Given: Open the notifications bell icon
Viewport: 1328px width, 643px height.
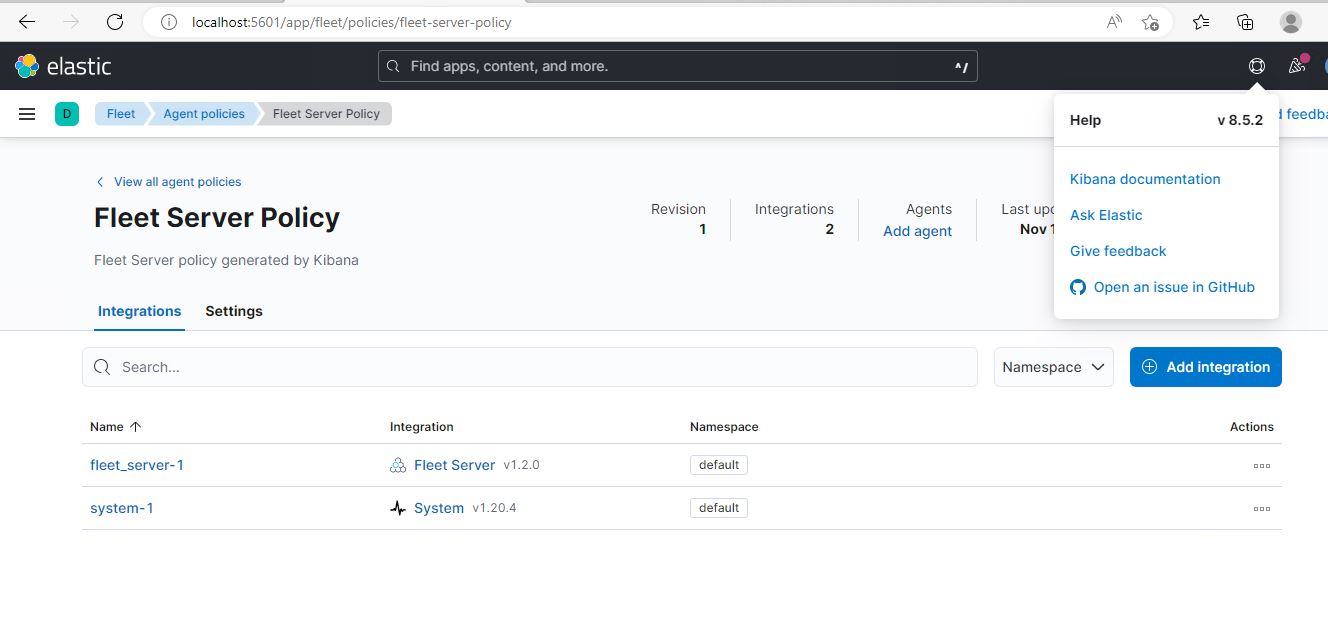Looking at the screenshot, I should click(1296, 65).
